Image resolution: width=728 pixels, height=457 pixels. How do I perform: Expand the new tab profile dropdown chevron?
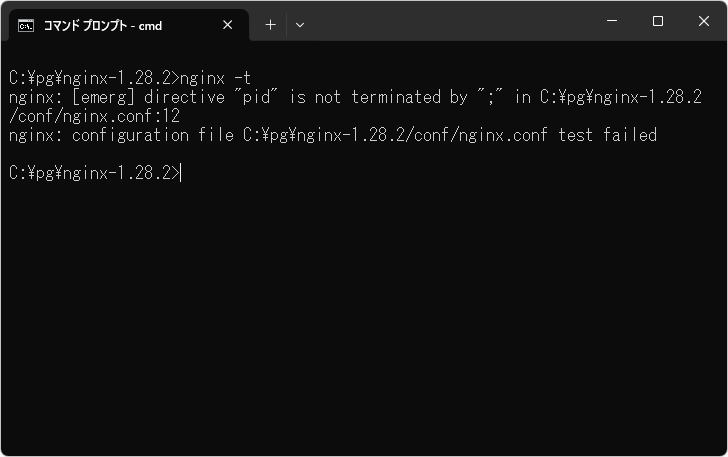[300, 25]
